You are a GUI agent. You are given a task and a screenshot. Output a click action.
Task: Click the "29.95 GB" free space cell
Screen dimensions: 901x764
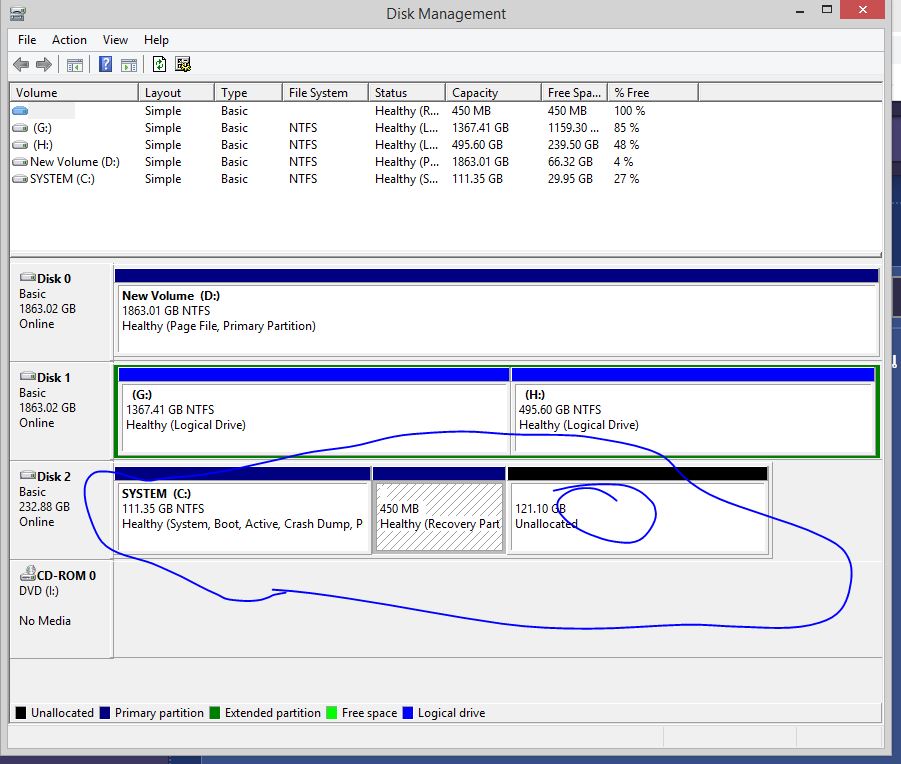(570, 179)
